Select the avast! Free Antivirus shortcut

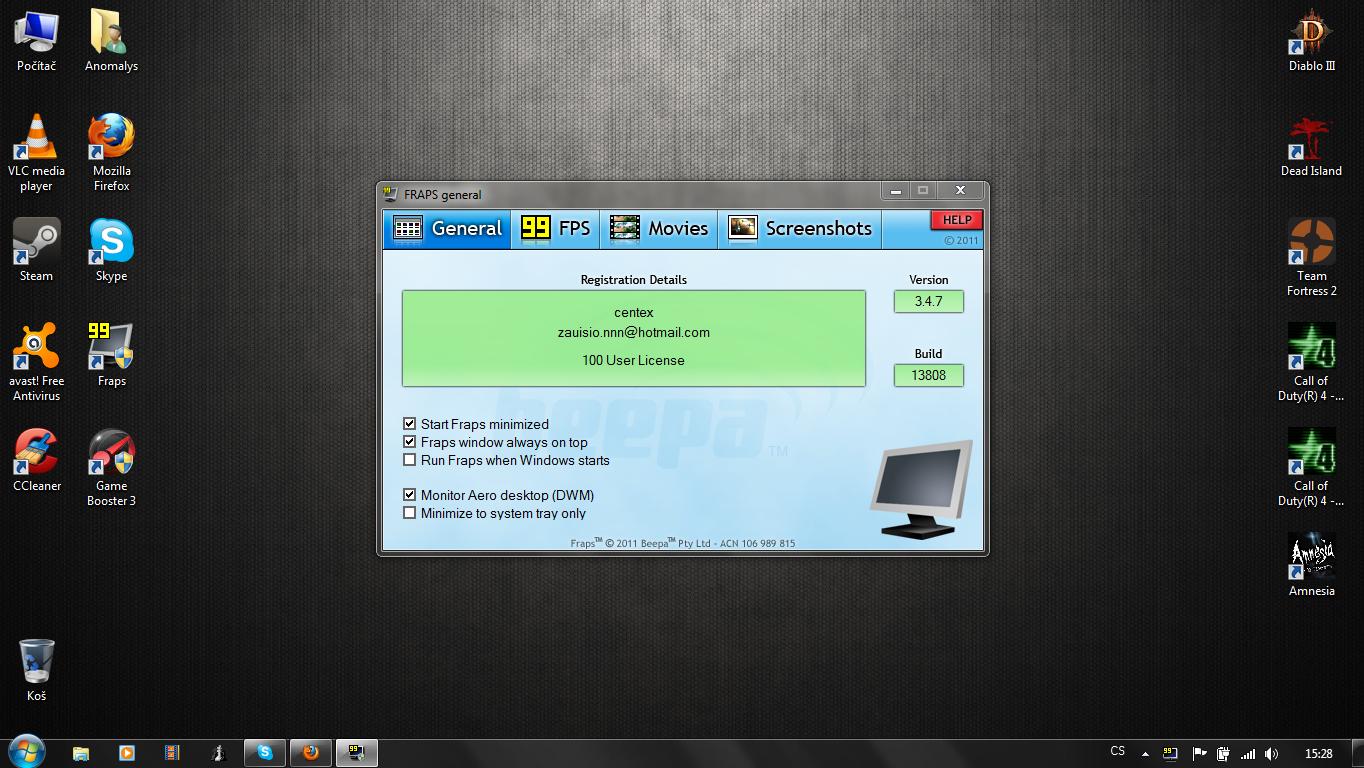[x=37, y=362]
